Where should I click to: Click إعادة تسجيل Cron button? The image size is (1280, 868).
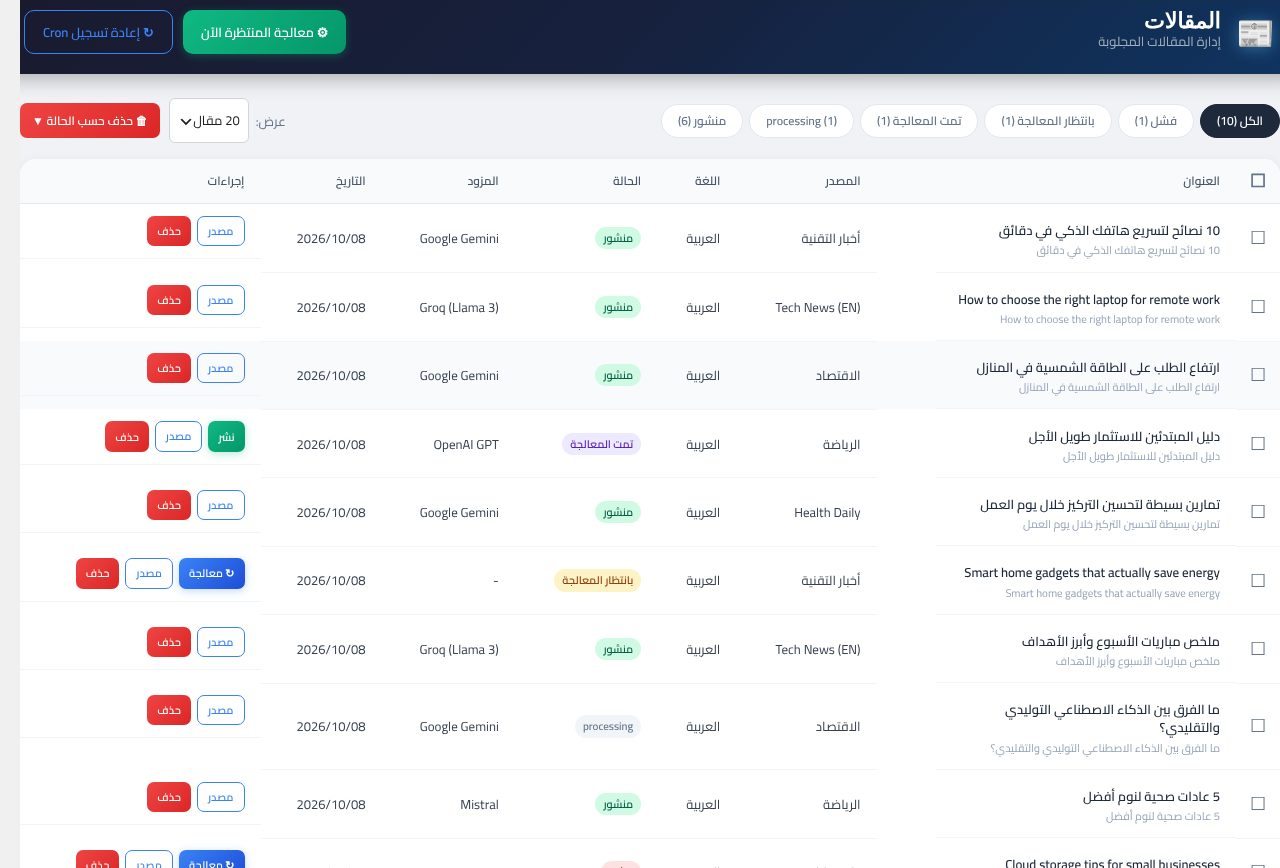98,32
